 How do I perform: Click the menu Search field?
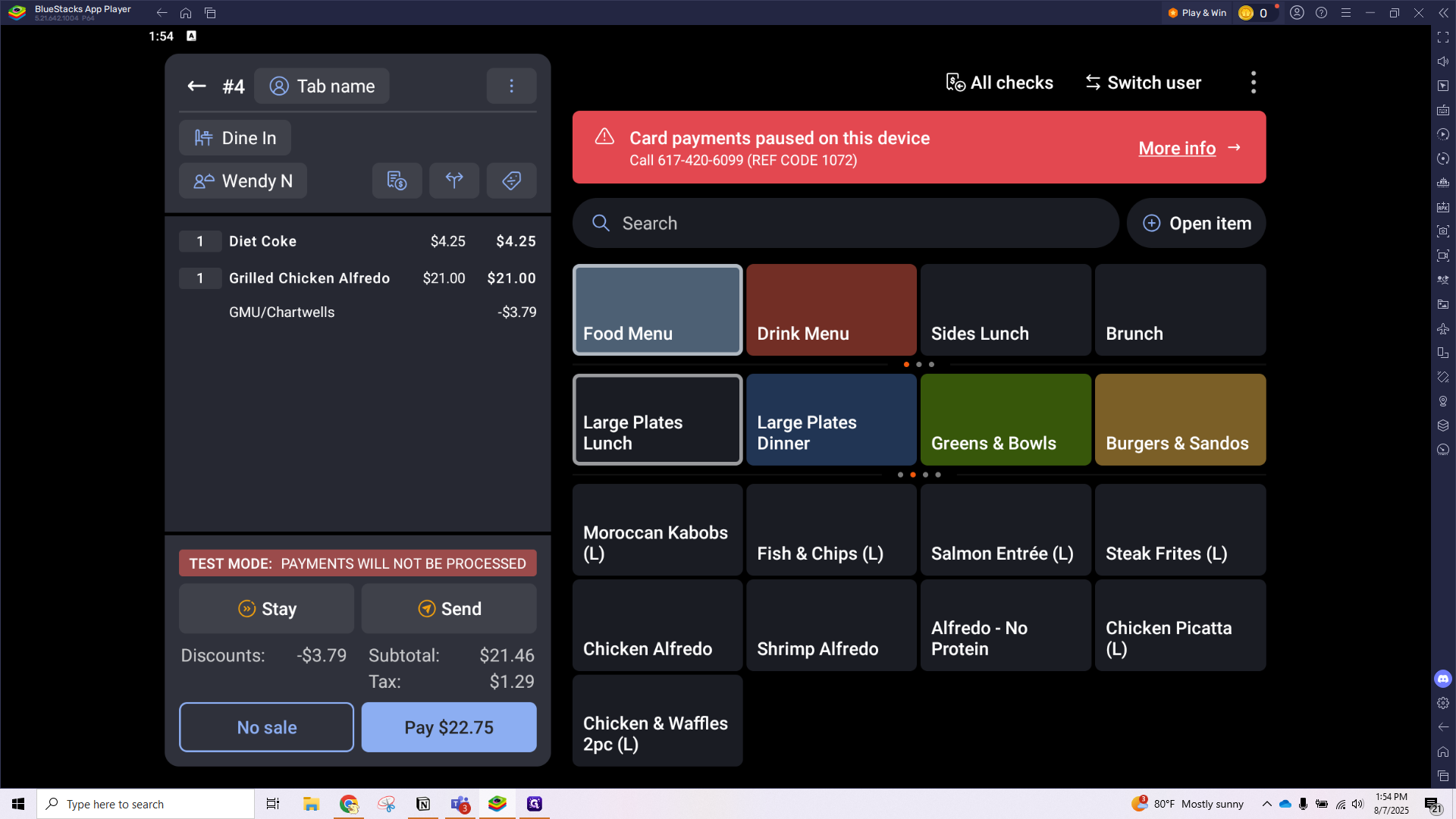(846, 224)
